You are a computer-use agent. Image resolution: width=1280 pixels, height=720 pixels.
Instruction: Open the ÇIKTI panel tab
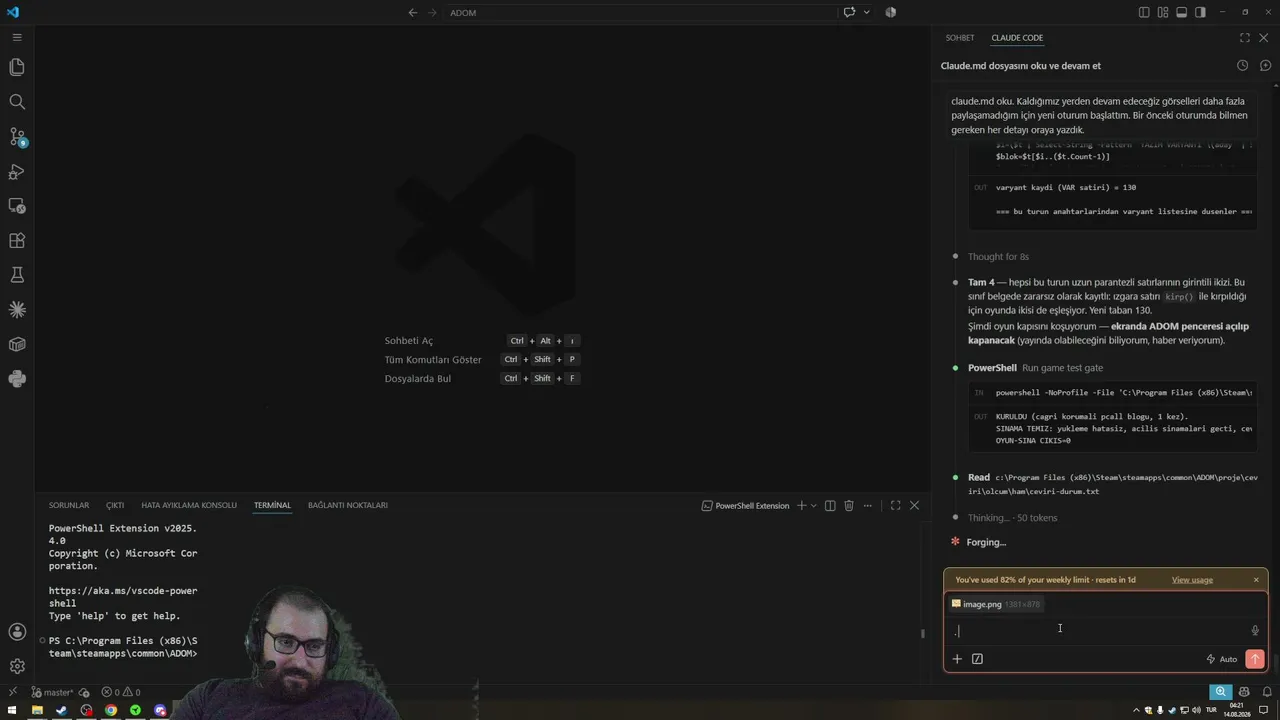tap(115, 506)
